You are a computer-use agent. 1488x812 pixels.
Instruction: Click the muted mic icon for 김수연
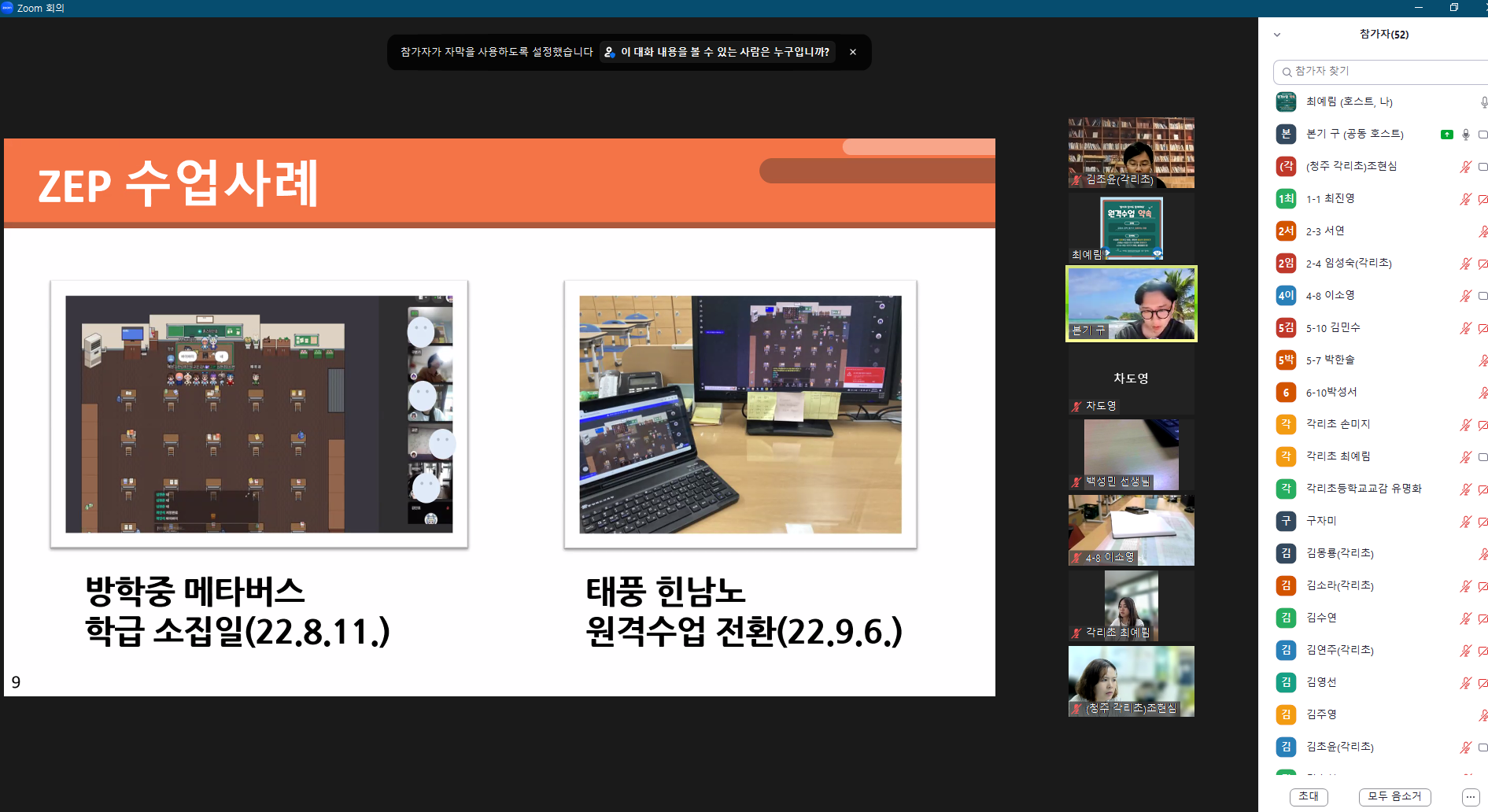pos(1465,618)
